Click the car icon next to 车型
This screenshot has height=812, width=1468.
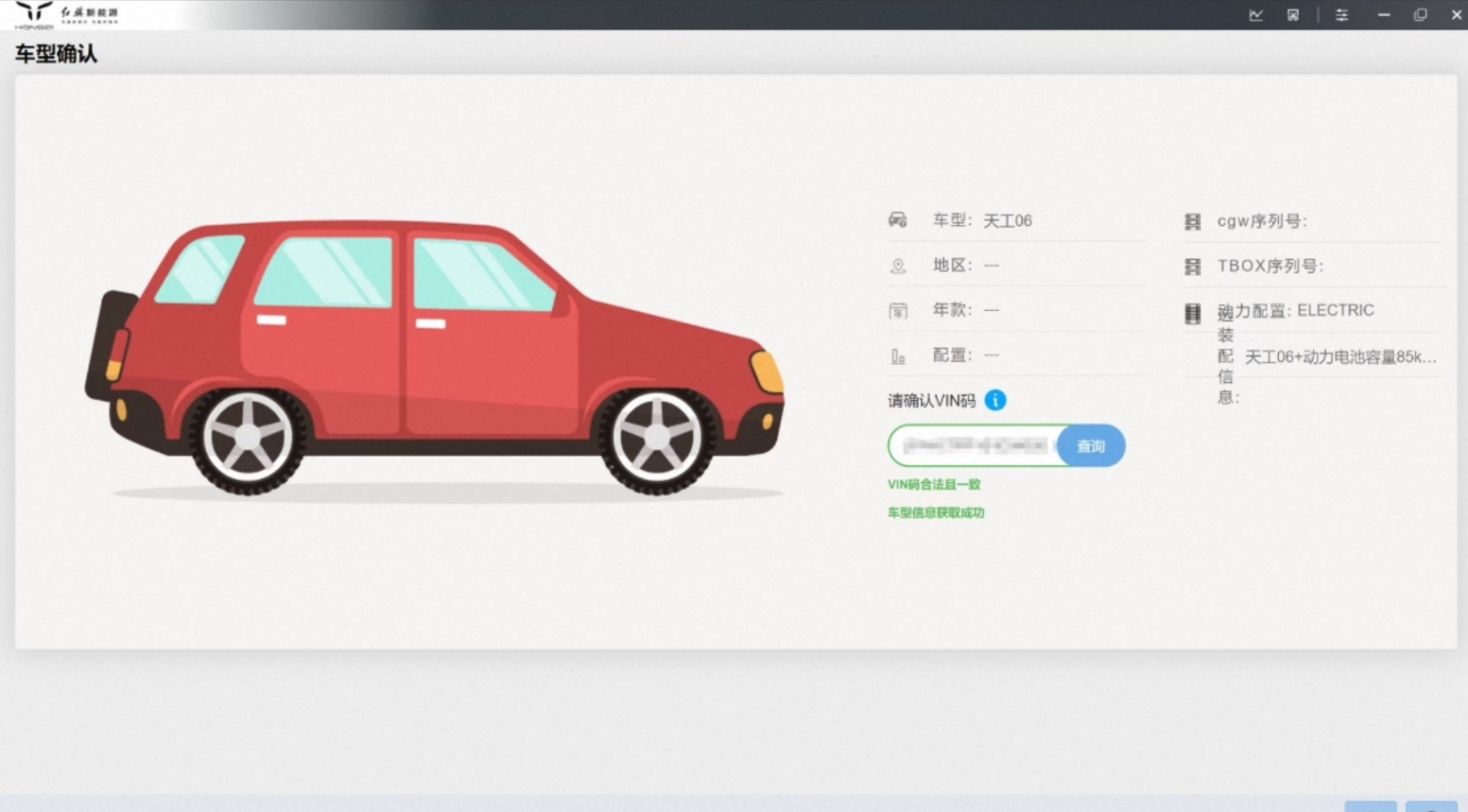(897, 220)
